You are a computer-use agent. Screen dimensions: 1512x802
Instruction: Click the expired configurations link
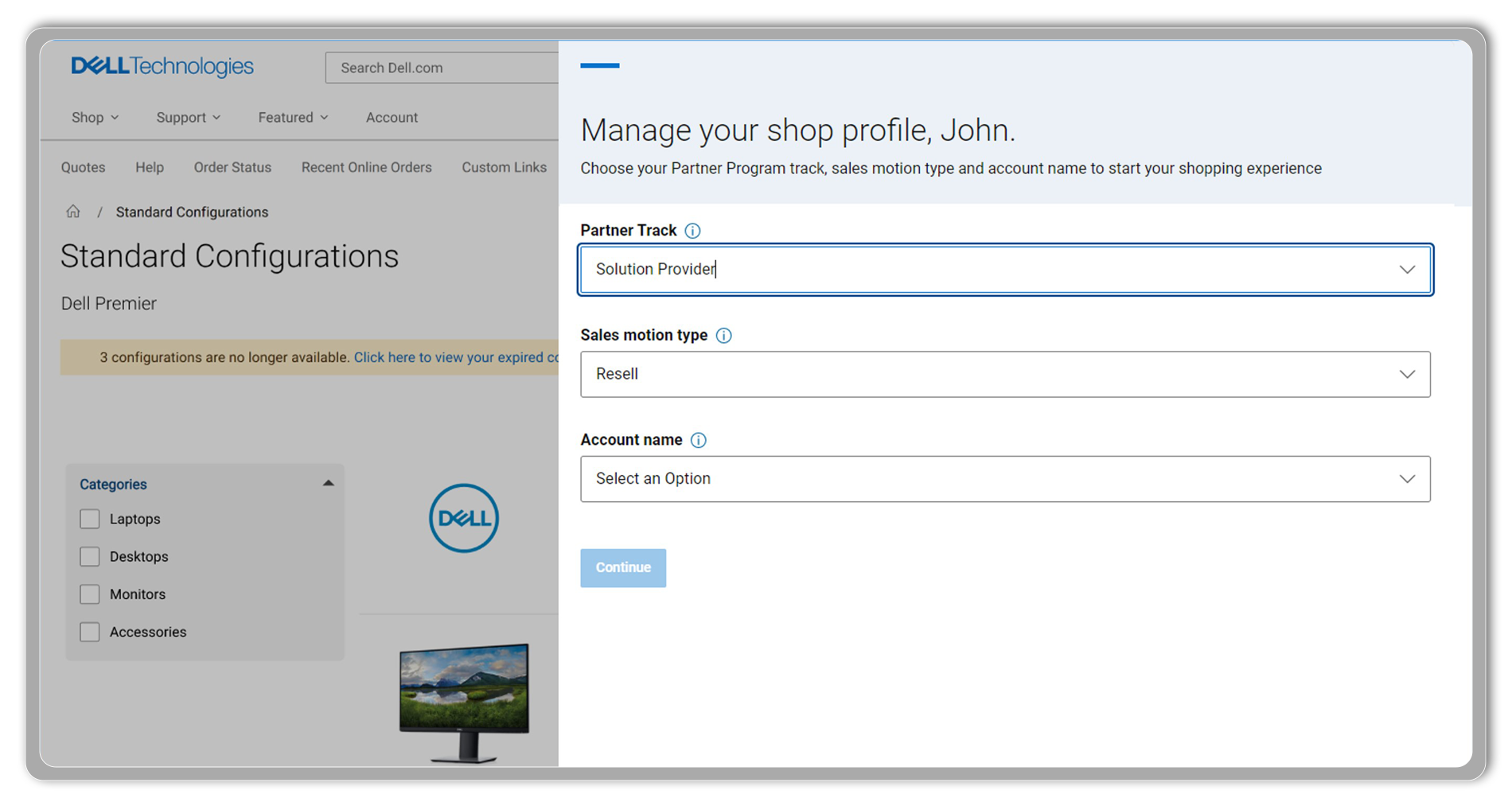[x=455, y=358]
